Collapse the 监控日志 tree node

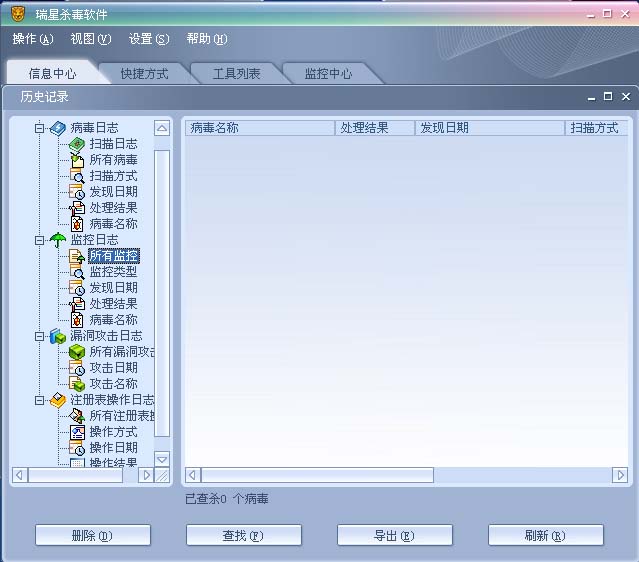pos(40,240)
